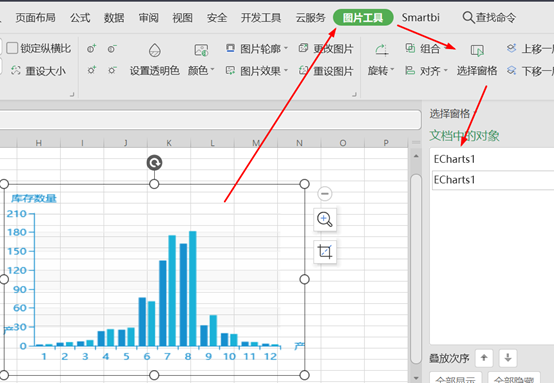554x383 pixels.
Task: Click the magnifier zoom icon beside chart
Action: click(x=325, y=219)
